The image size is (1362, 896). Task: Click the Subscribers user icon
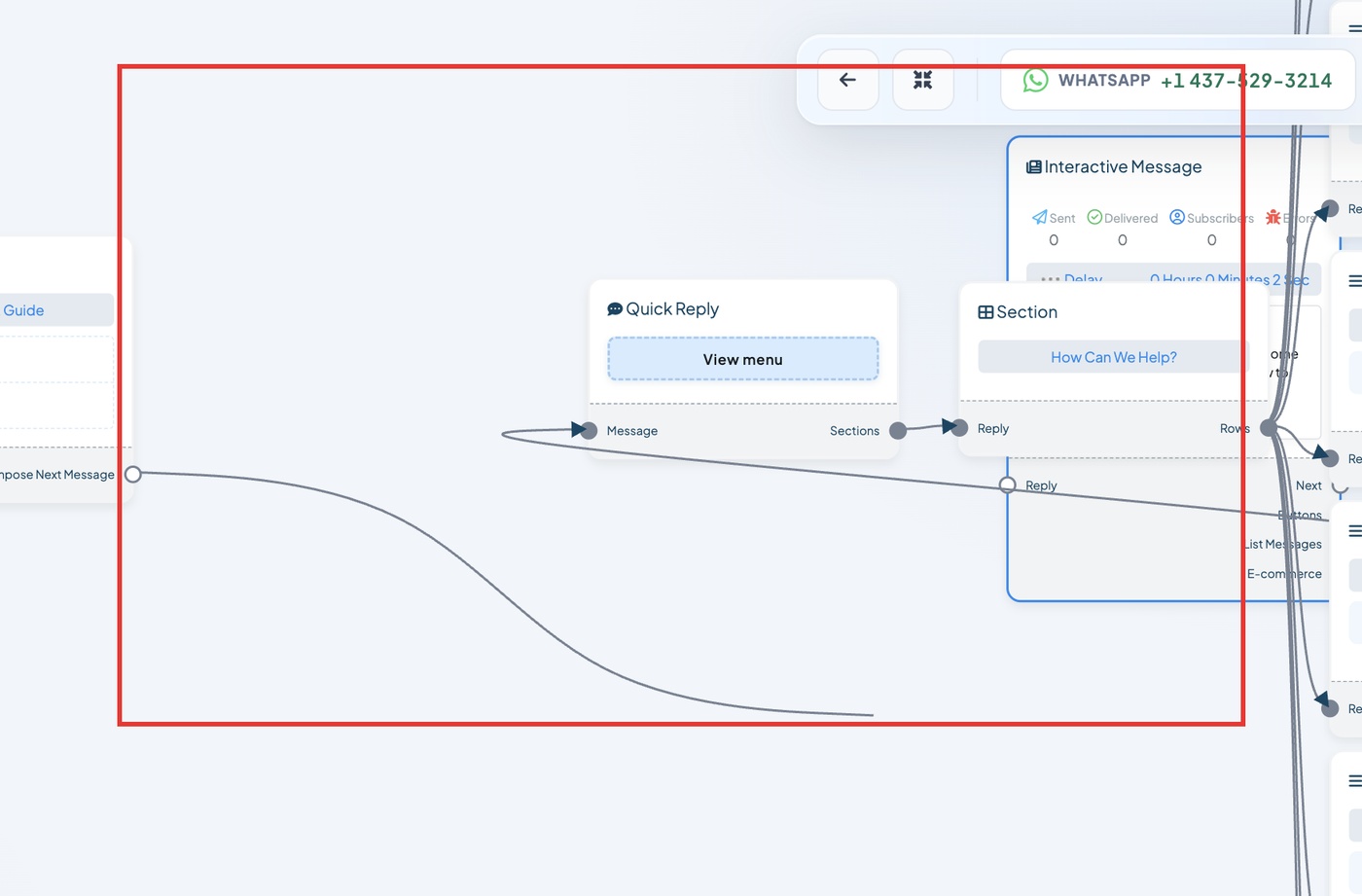click(x=1177, y=217)
